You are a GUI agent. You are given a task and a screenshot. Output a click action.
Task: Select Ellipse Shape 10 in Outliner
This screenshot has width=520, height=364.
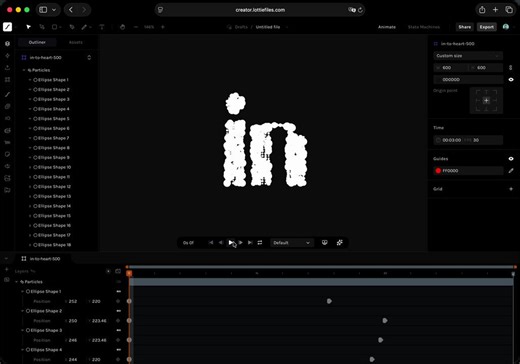tap(52, 167)
